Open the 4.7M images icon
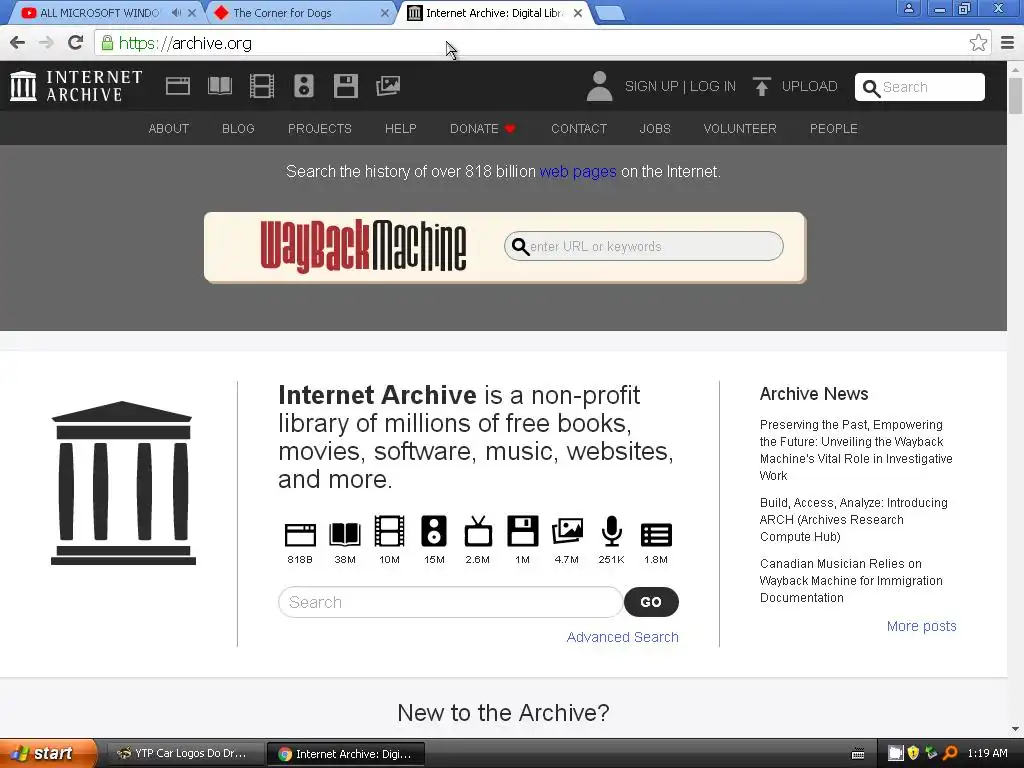 tap(567, 531)
